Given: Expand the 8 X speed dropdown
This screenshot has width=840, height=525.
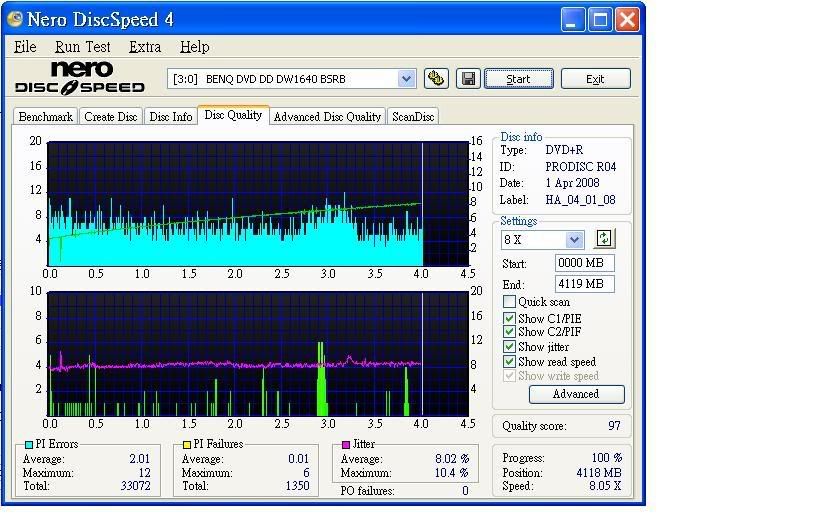Looking at the screenshot, I should pyautogui.click(x=574, y=239).
